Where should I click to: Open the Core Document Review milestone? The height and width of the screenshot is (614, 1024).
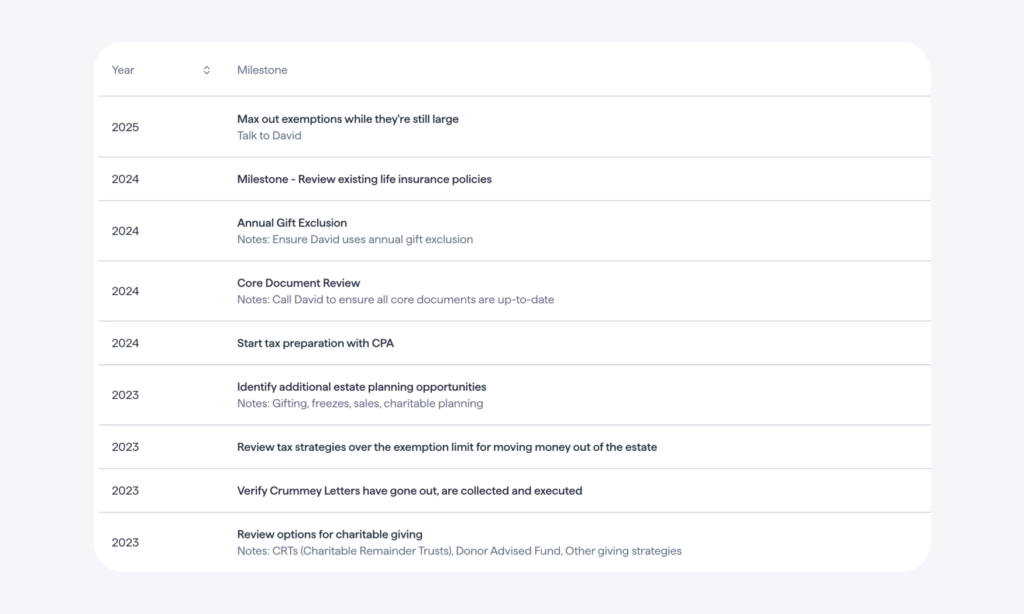pos(298,283)
